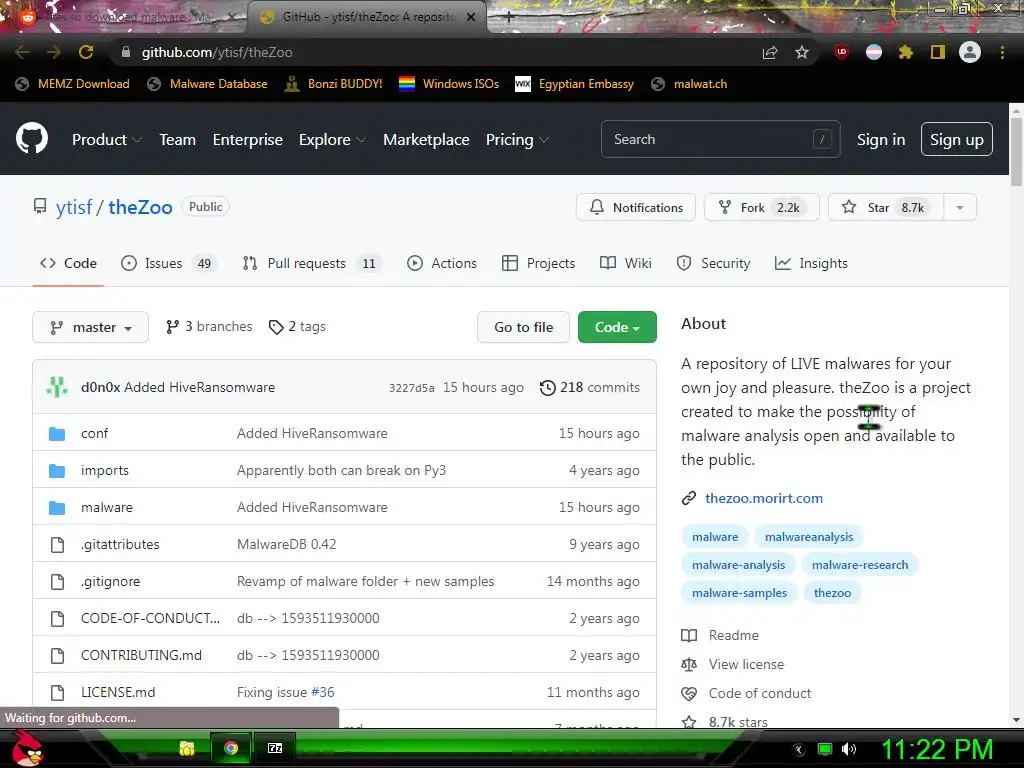Expand the Star lists dropdown arrow
Screen dimensions: 1024x768
click(960, 208)
